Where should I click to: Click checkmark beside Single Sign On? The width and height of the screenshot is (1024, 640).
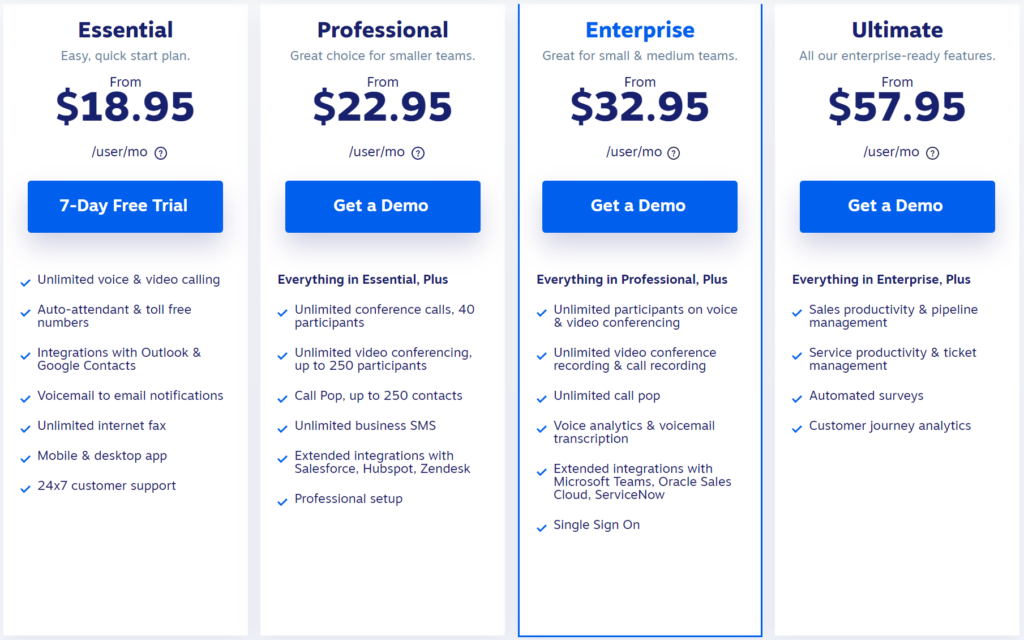click(541, 528)
